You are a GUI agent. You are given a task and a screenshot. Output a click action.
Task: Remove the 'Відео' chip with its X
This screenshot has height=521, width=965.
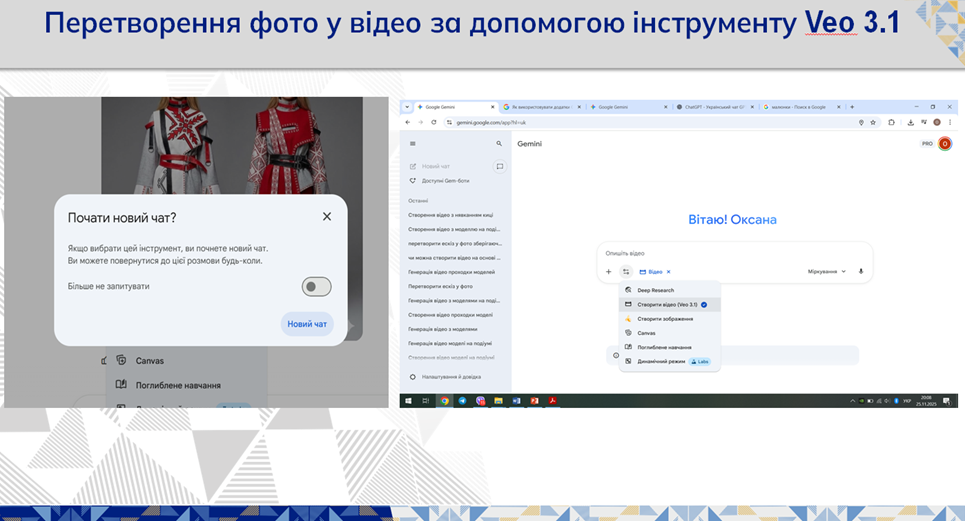(668, 271)
